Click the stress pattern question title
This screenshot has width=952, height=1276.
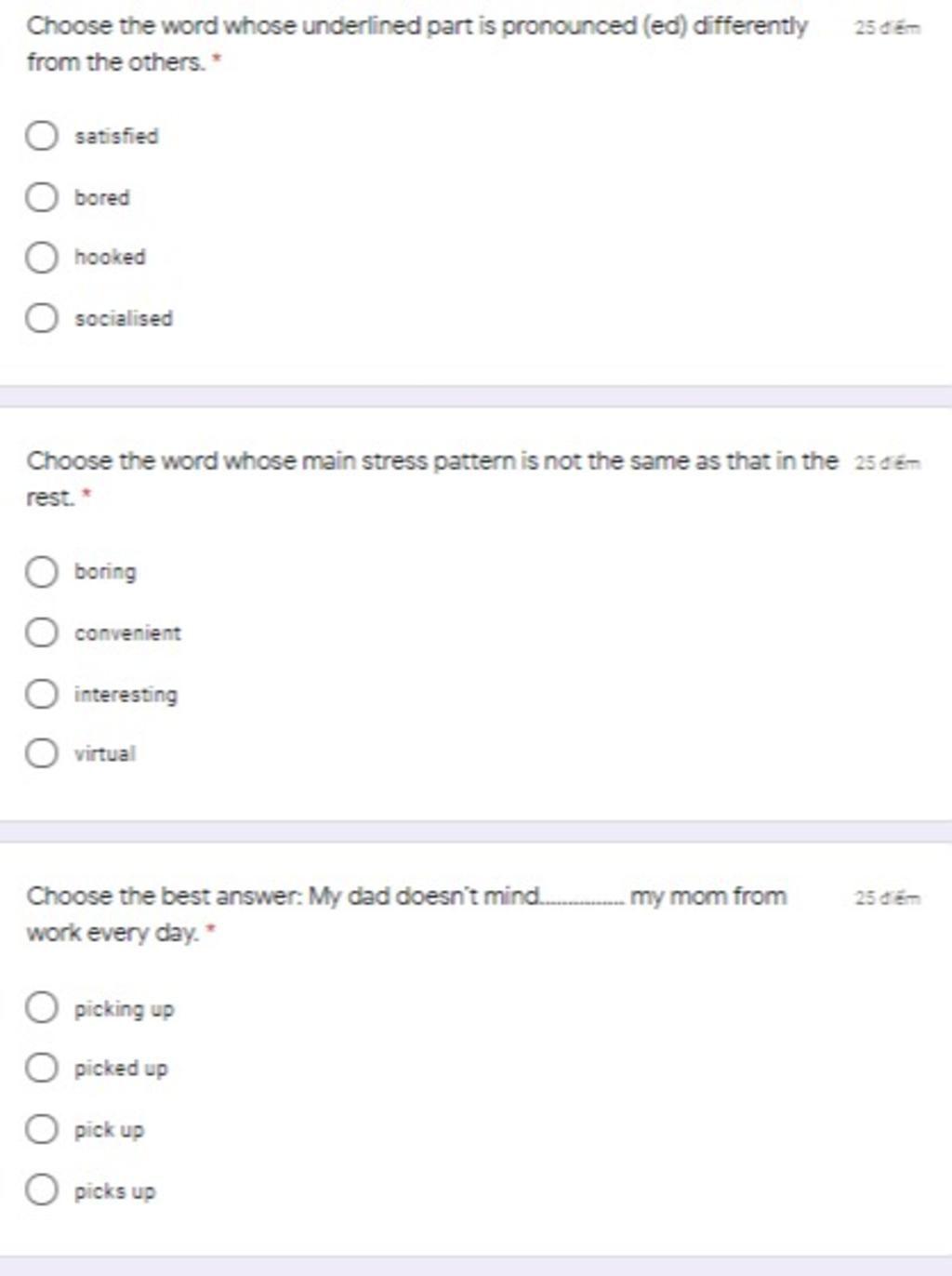tap(432, 478)
